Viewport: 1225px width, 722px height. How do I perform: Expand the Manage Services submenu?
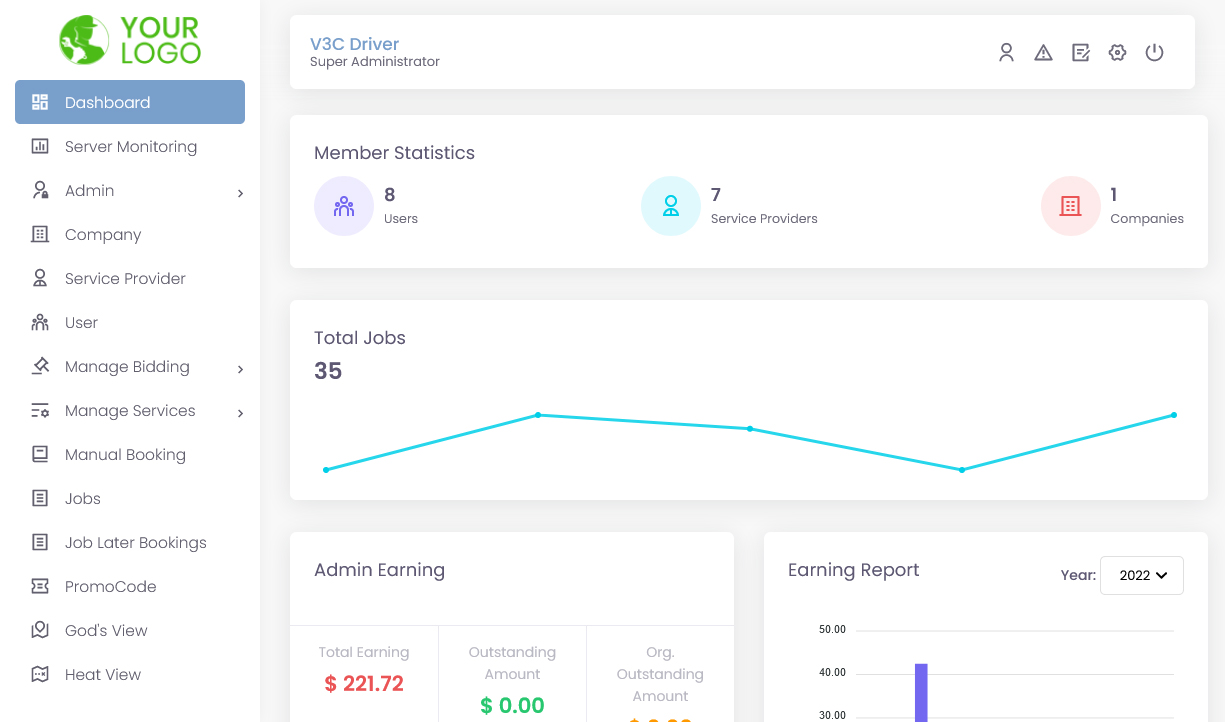[240, 410]
